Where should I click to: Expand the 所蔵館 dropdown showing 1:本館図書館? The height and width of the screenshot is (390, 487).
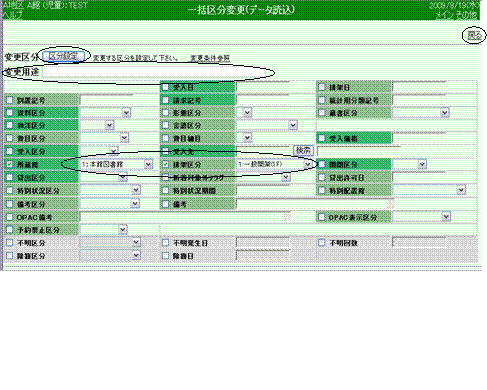pyautogui.click(x=116, y=164)
